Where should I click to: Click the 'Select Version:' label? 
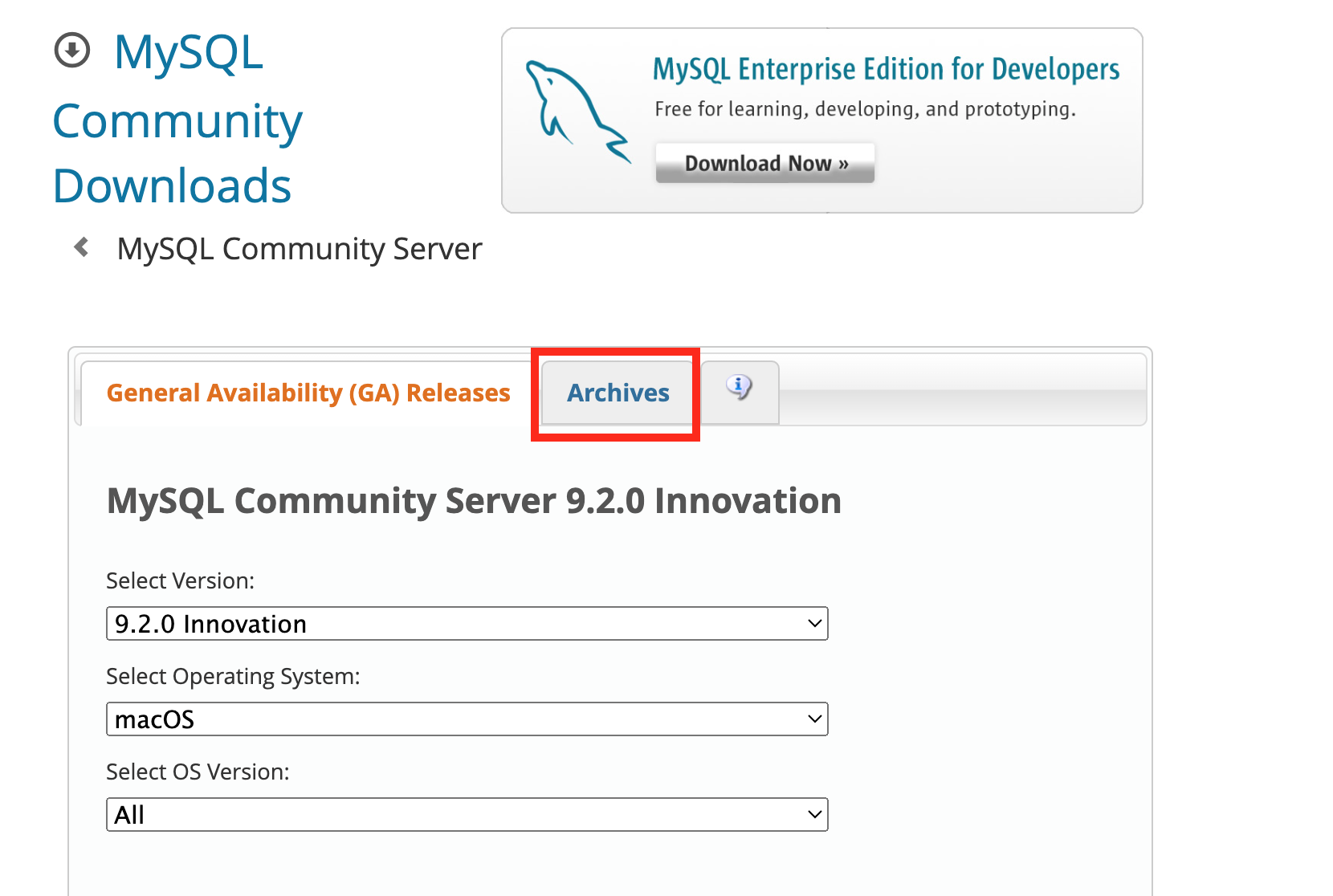180,580
